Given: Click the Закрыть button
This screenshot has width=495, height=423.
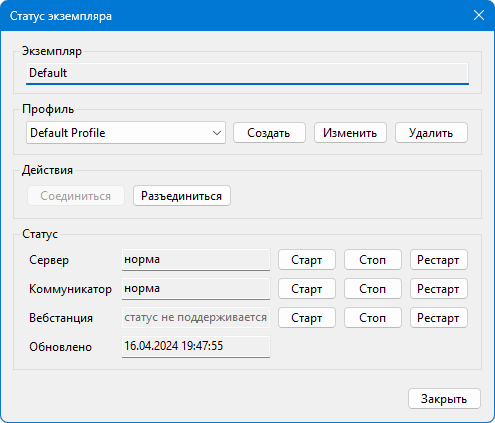Looking at the screenshot, I should 444,399.
